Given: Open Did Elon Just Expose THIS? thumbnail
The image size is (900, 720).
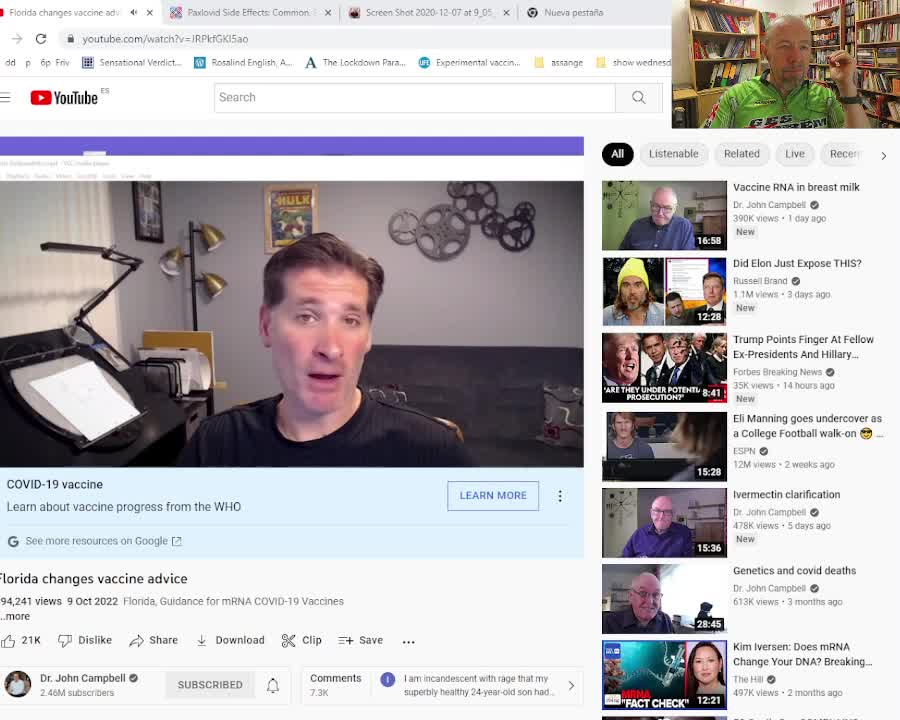Looking at the screenshot, I should point(664,292).
